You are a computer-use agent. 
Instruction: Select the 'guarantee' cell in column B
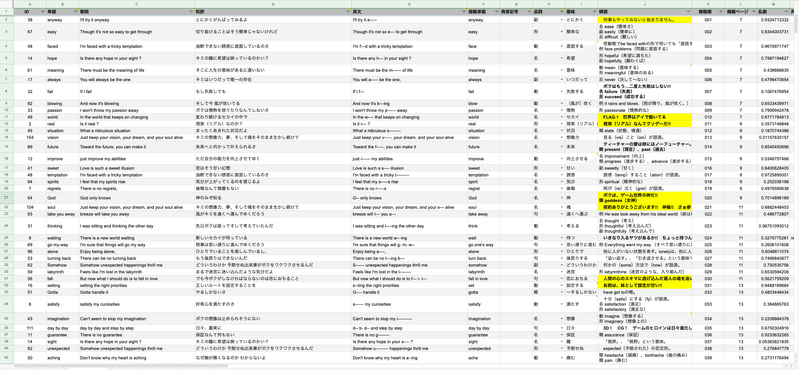(x=62, y=335)
